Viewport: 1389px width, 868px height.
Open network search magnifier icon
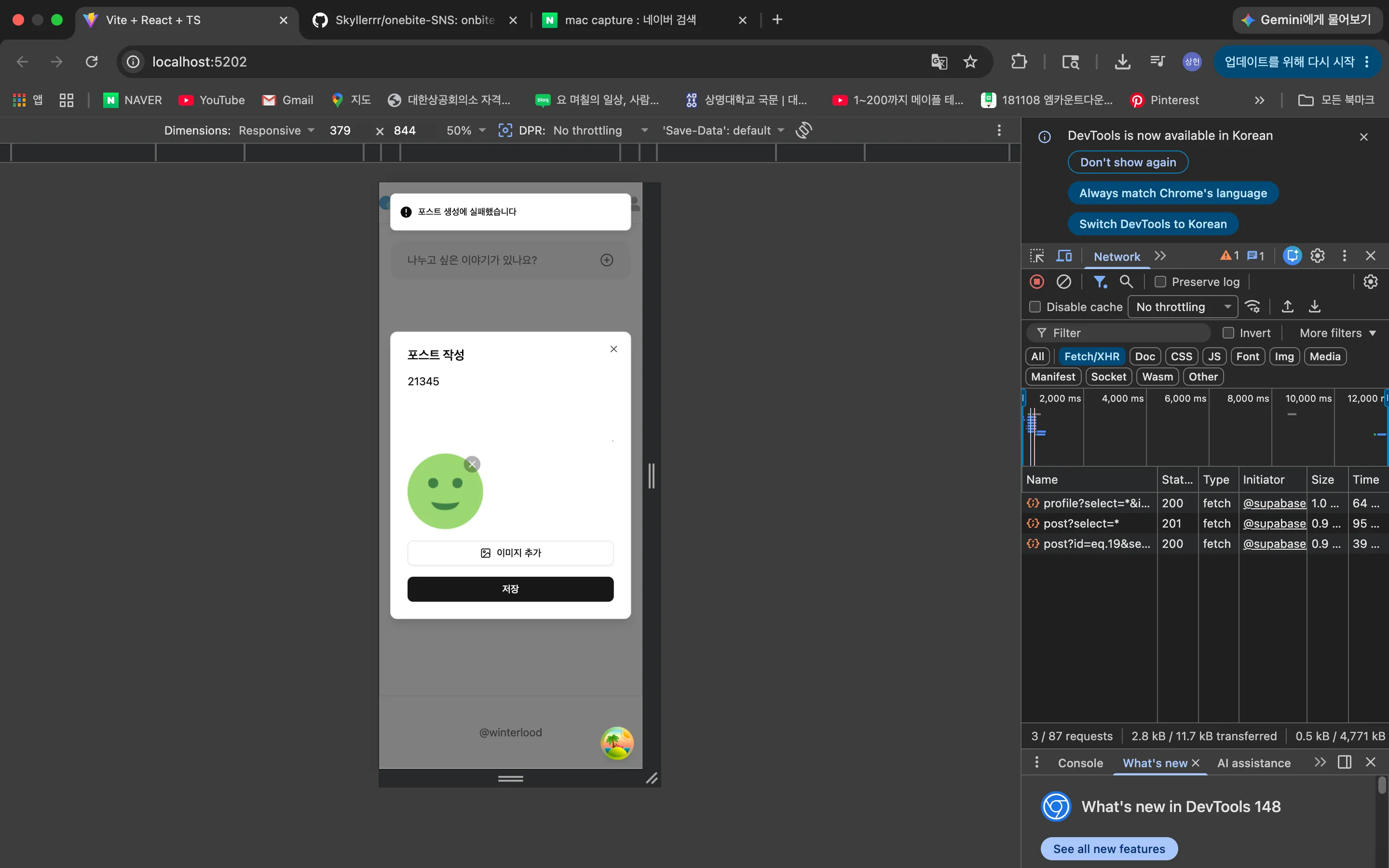click(1126, 281)
